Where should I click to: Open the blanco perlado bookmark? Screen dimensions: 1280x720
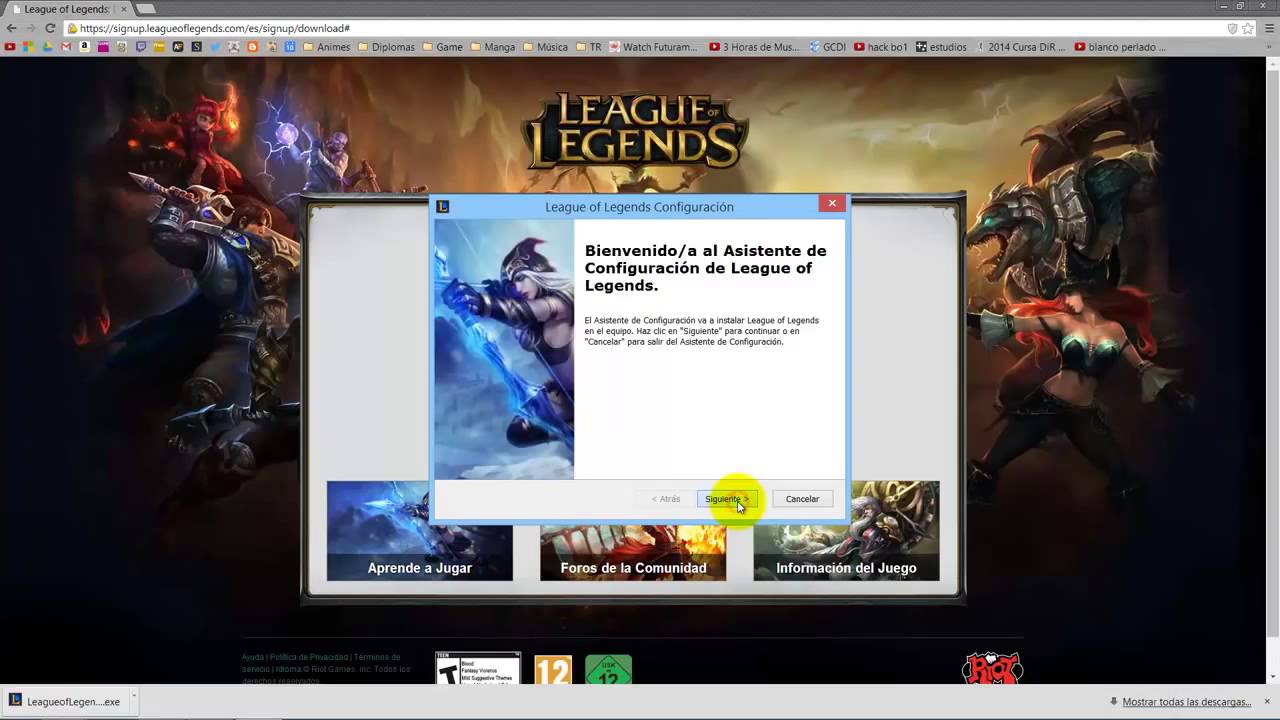coord(1120,47)
